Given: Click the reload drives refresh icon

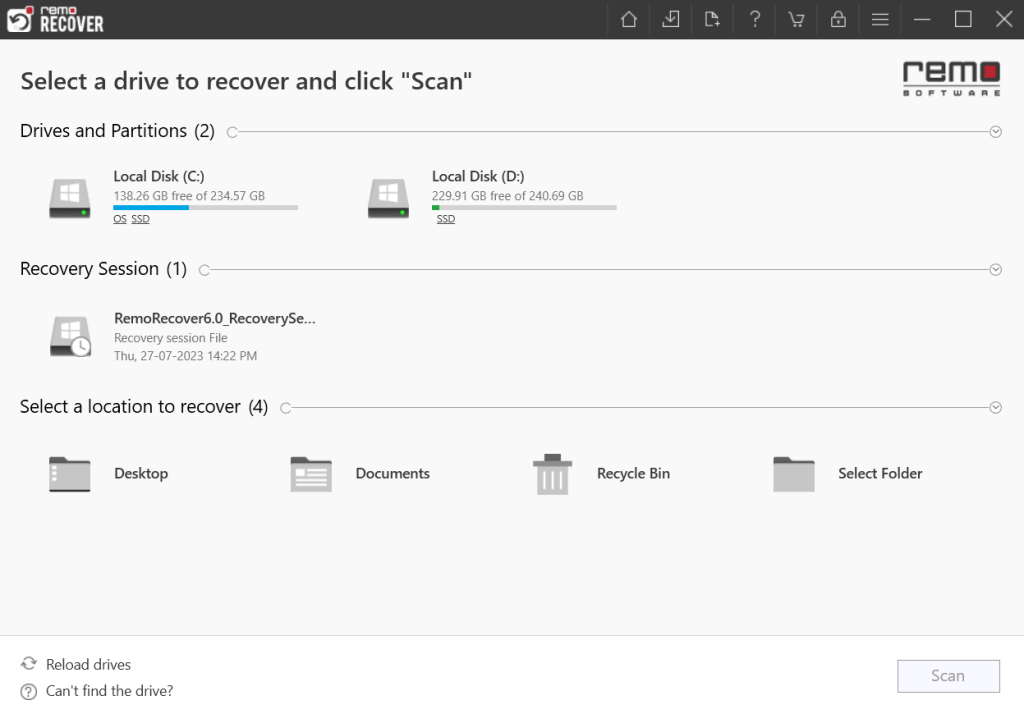Looking at the screenshot, I should [x=29, y=664].
